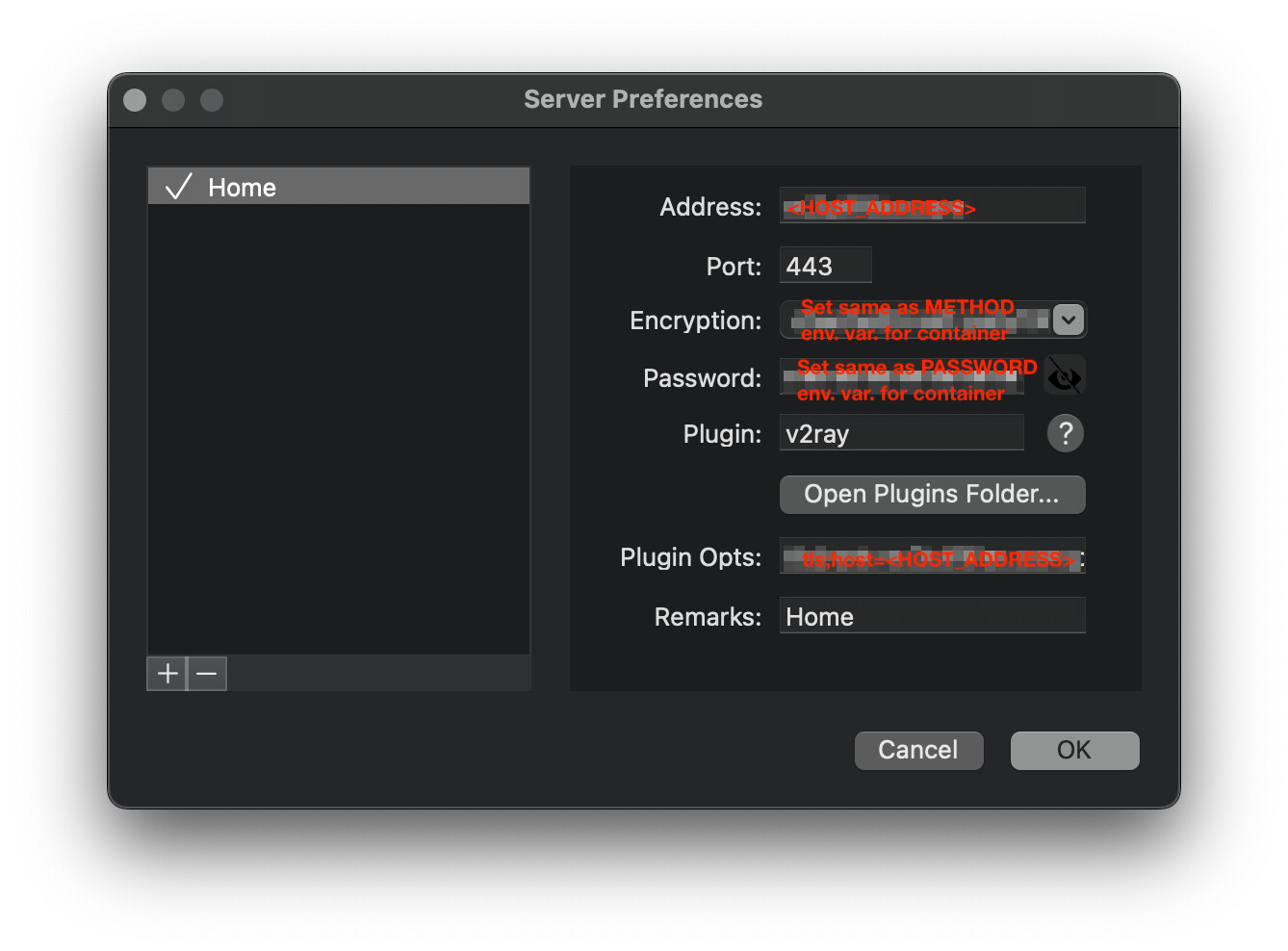The height and width of the screenshot is (951, 1288).
Task: Open plugin help question mark button
Action: 1065,433
